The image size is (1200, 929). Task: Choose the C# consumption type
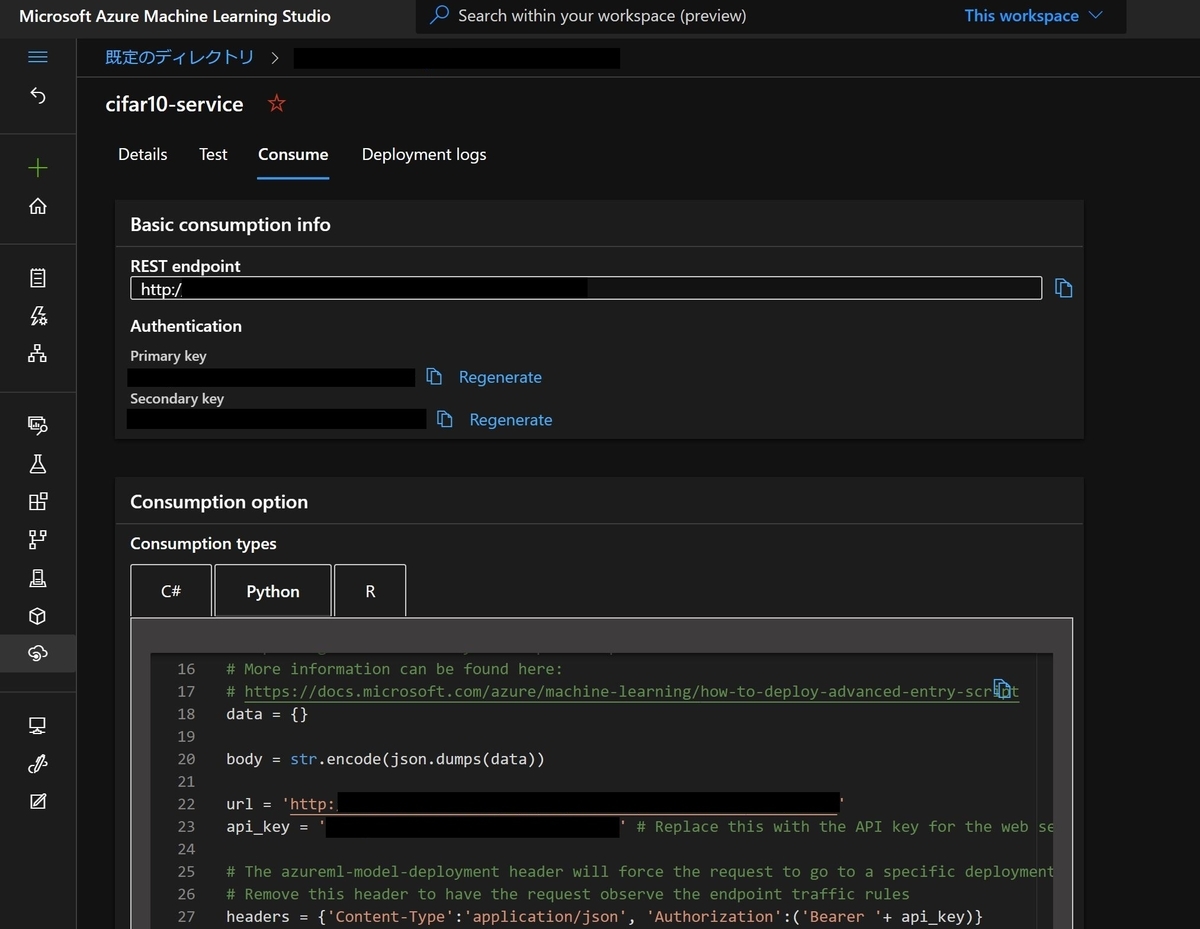point(171,591)
